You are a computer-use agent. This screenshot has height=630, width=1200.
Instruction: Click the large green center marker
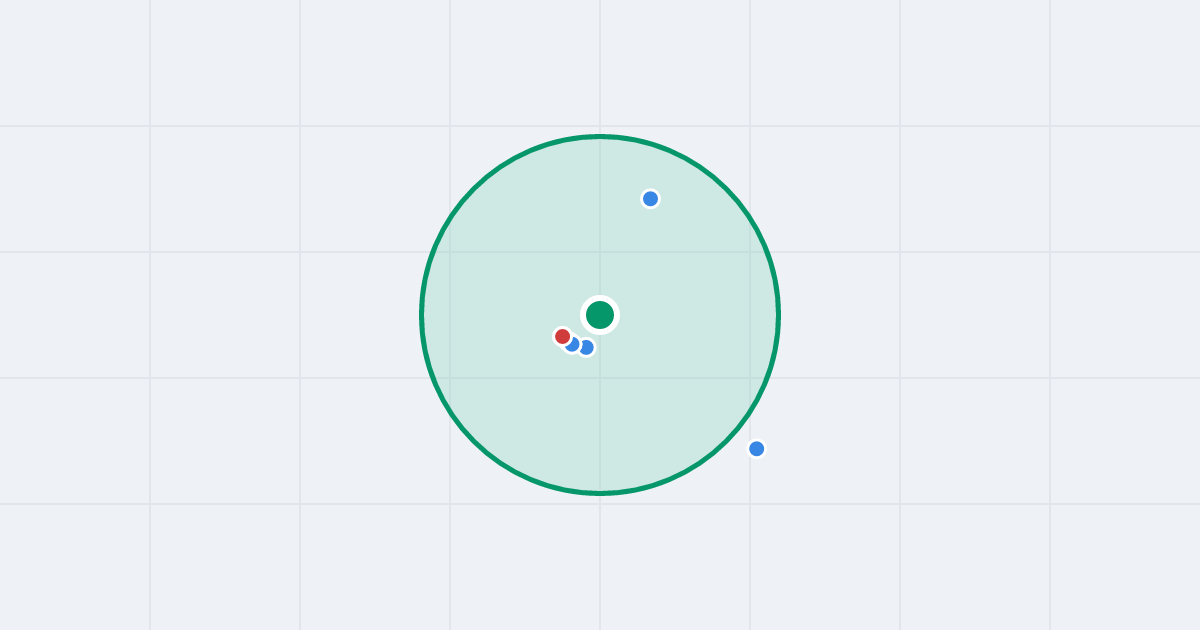[x=600, y=315]
